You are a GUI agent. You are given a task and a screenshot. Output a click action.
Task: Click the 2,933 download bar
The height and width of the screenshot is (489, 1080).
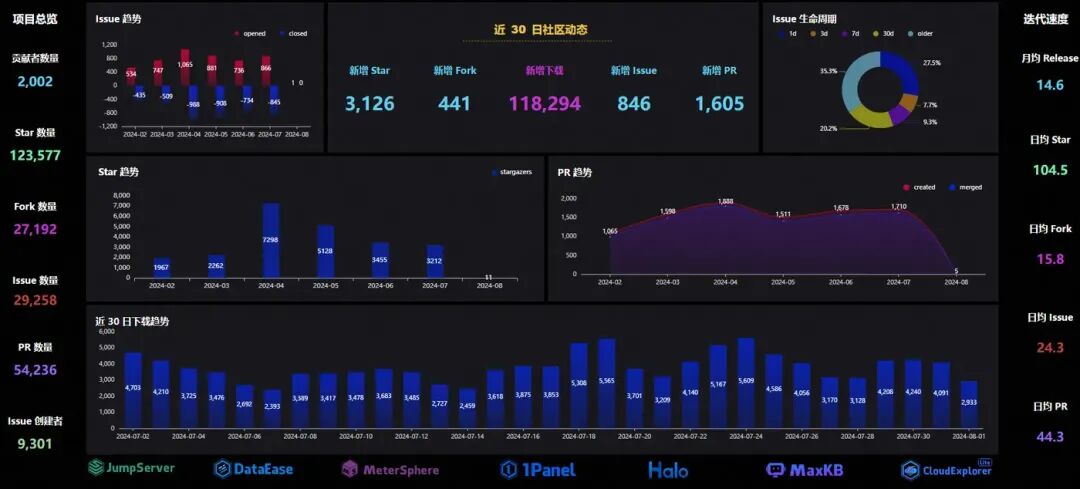[968, 404]
